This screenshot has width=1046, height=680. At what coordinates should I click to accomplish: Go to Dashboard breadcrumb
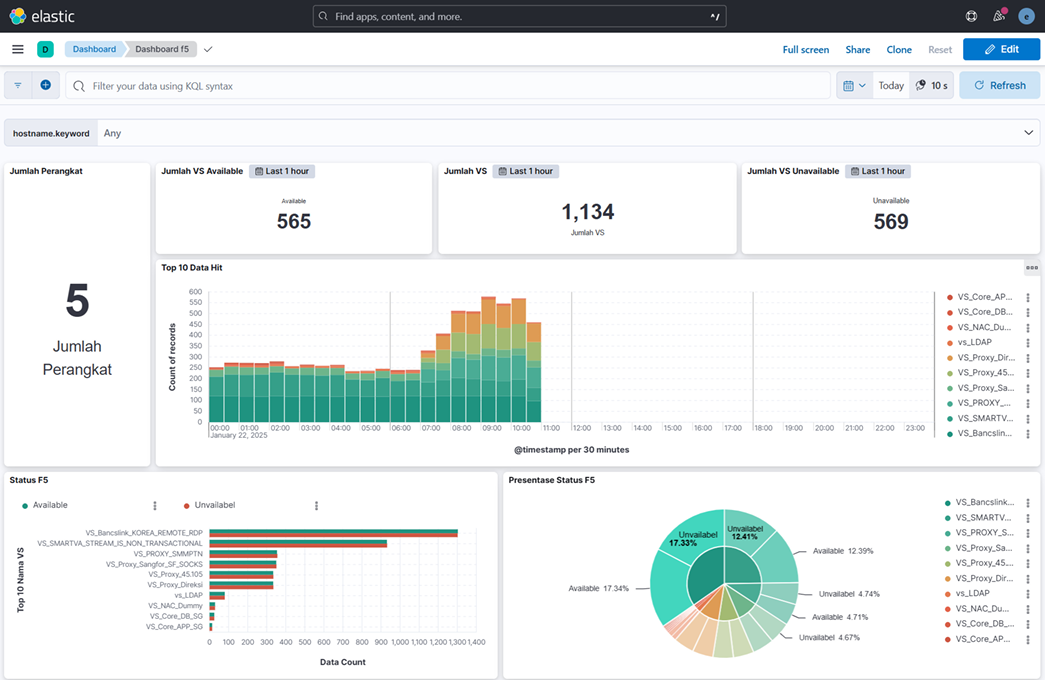[93, 49]
